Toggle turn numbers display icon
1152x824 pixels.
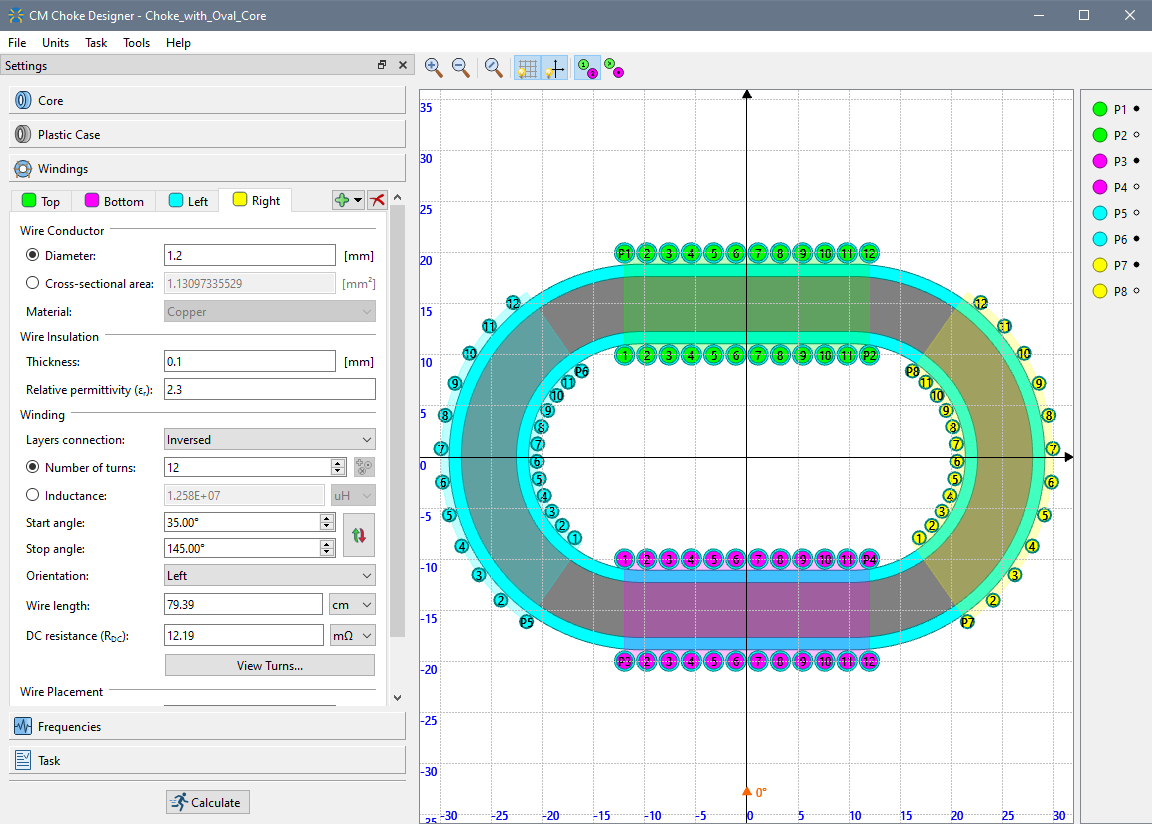587,67
